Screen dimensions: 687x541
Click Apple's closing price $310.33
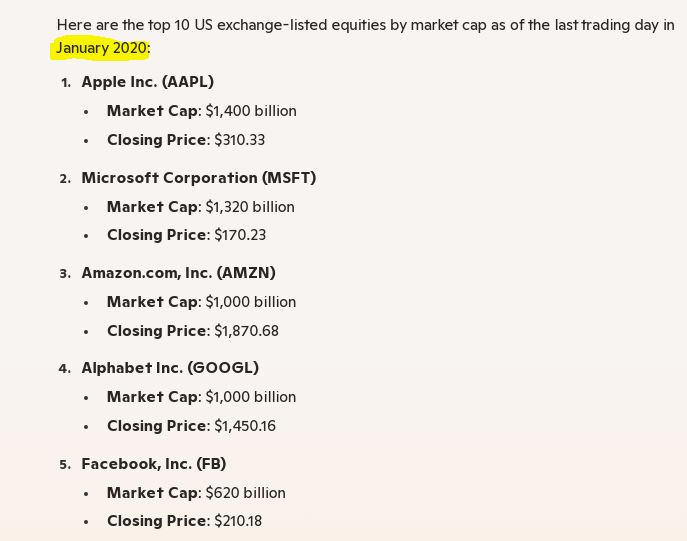point(240,140)
